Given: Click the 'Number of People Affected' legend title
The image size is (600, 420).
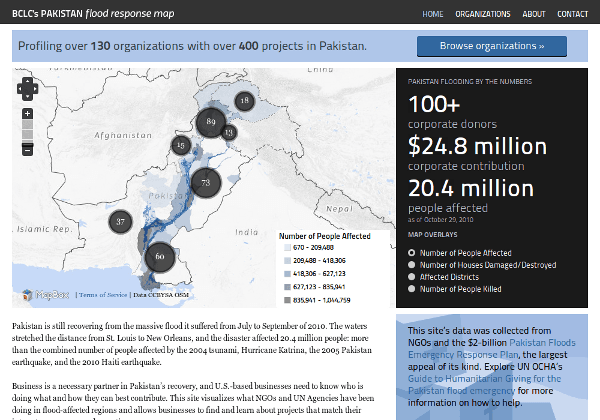Looking at the screenshot, I should tap(324, 236).
